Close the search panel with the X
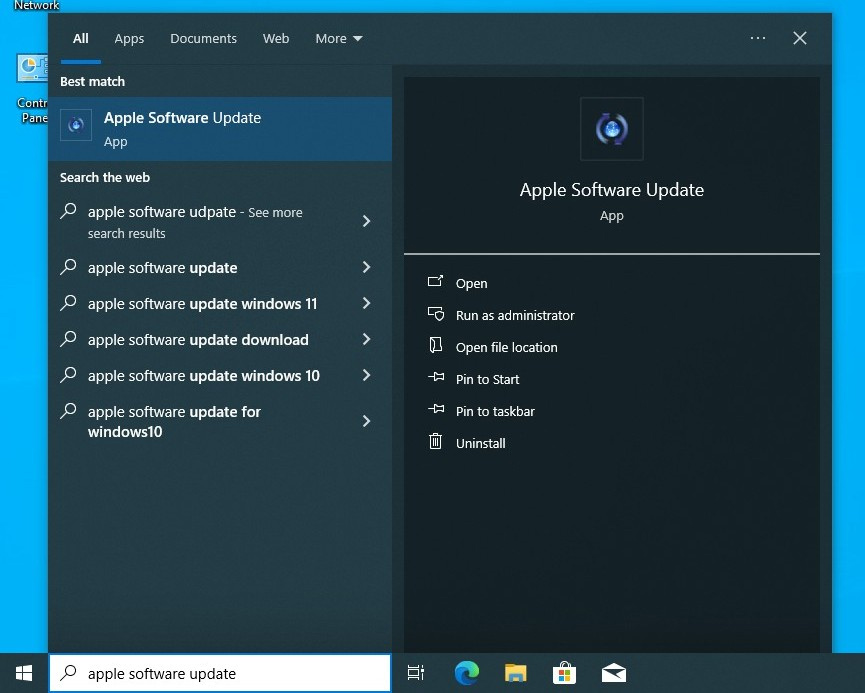 click(x=800, y=38)
